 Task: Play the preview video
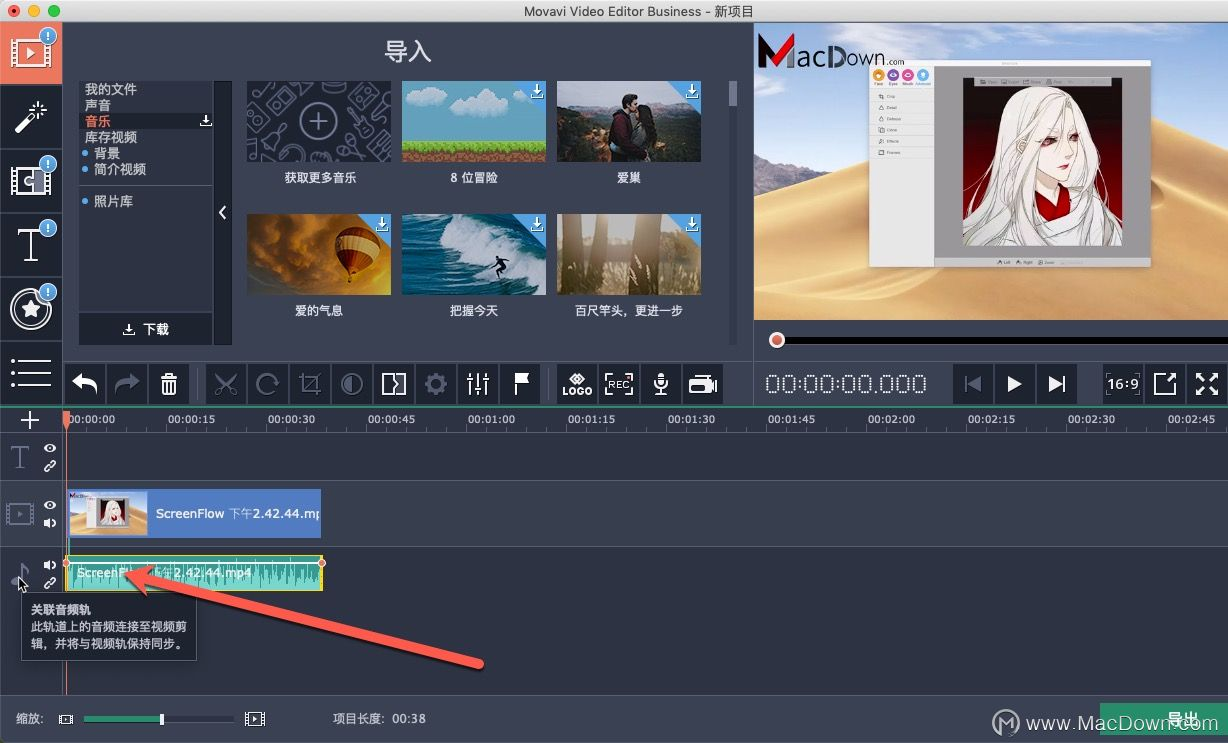click(1014, 384)
